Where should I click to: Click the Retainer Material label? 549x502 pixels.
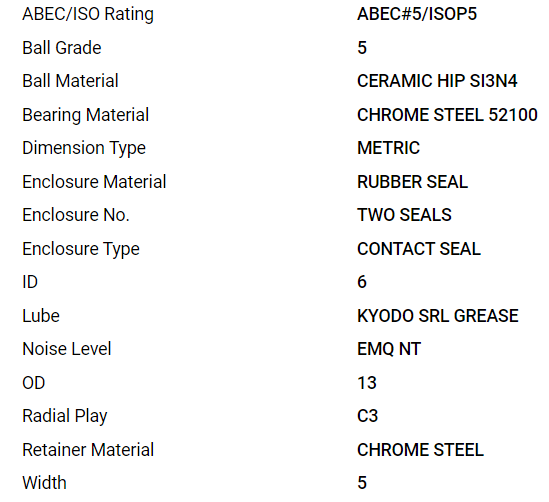pos(88,449)
